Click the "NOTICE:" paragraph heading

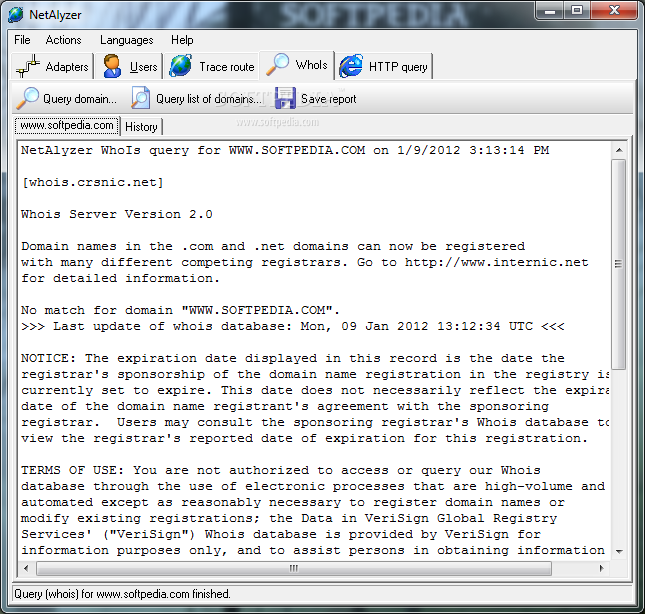point(49,358)
